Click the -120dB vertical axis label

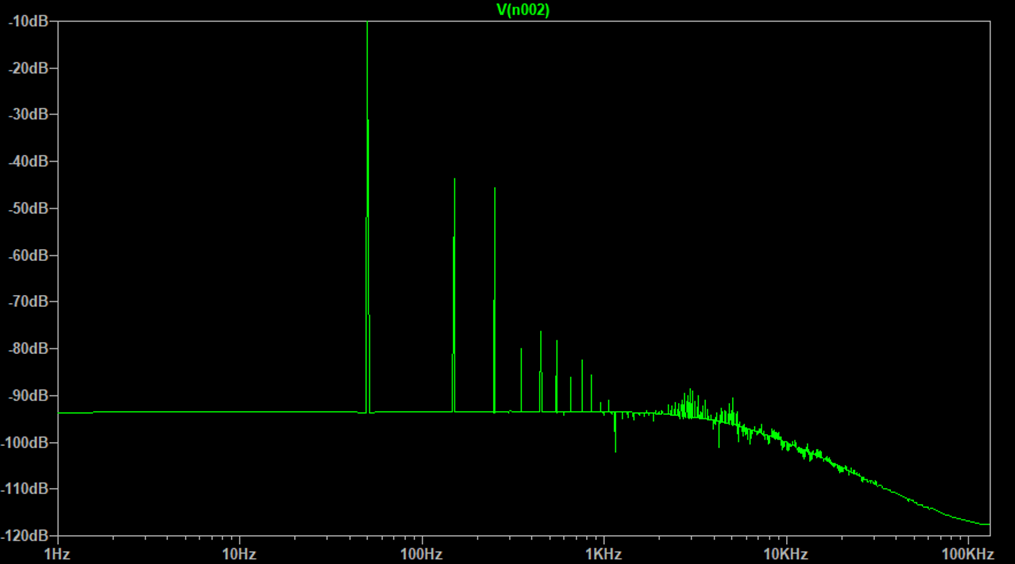coord(26,535)
